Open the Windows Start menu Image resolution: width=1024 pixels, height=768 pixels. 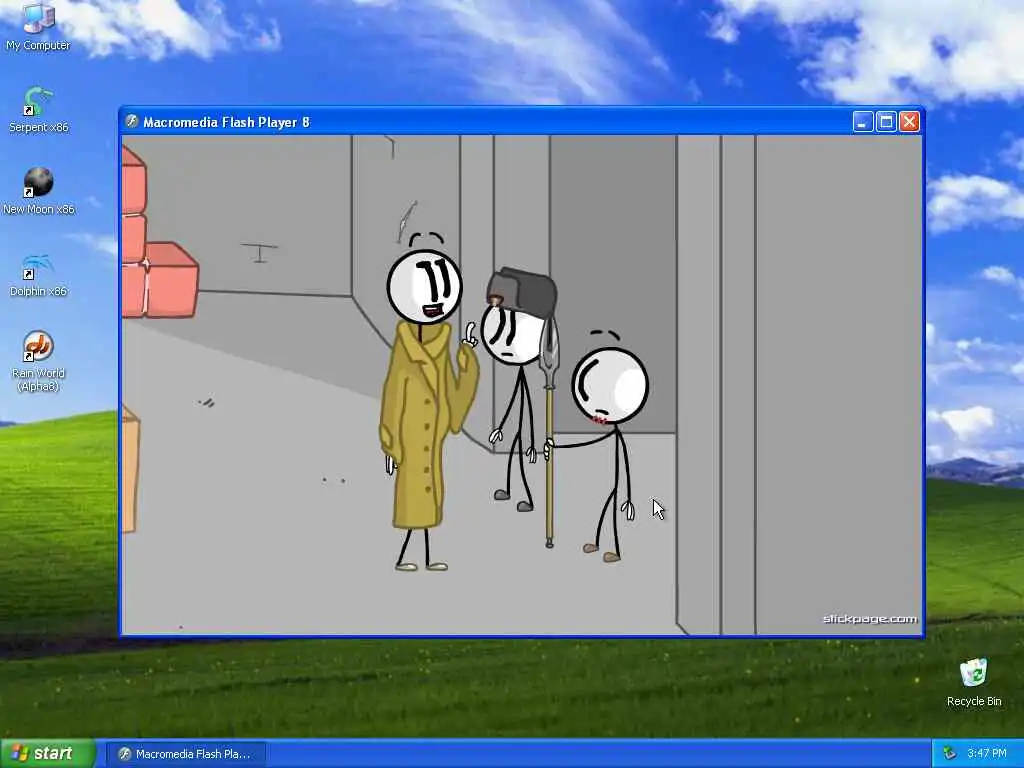pyautogui.click(x=48, y=753)
